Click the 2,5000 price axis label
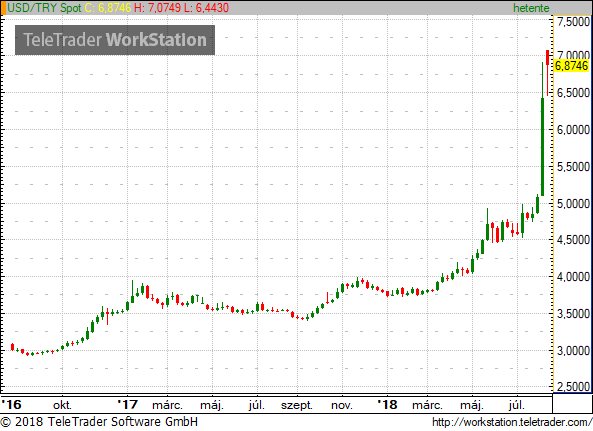This screenshot has width=593, height=431. pyautogui.click(x=573, y=386)
